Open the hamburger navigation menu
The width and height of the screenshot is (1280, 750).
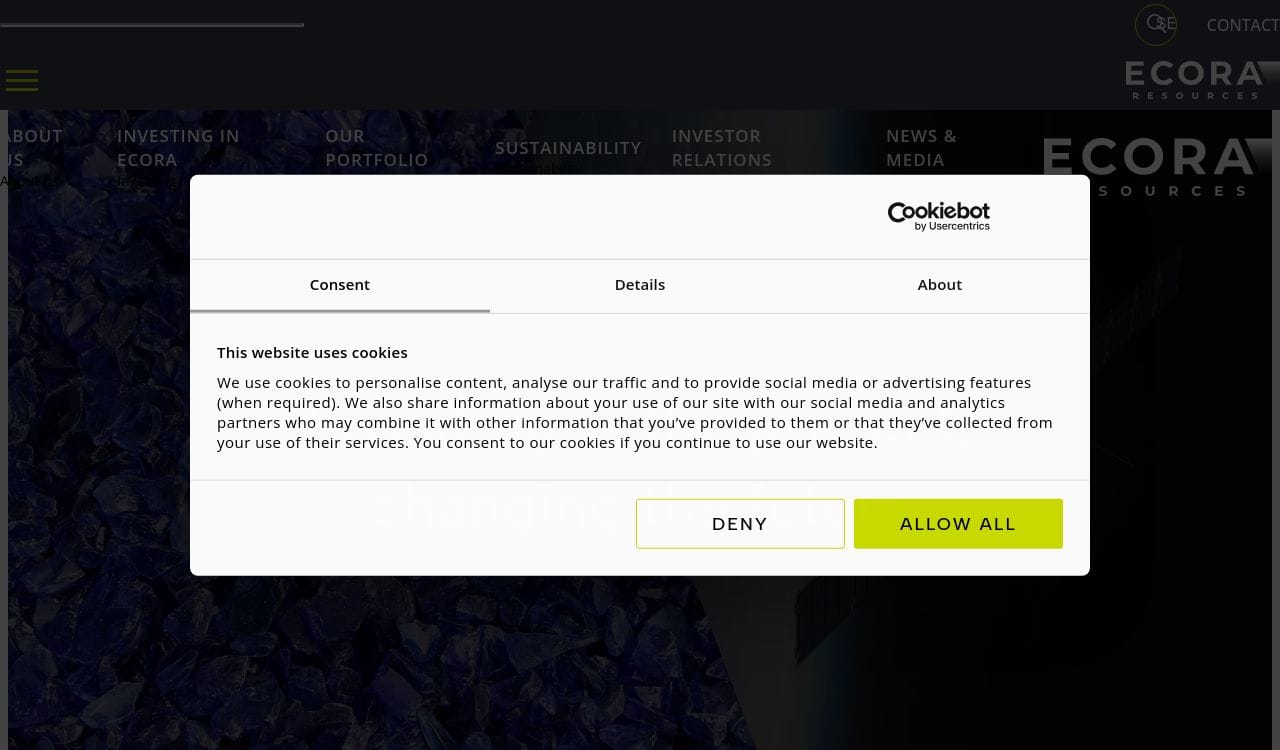point(22,80)
